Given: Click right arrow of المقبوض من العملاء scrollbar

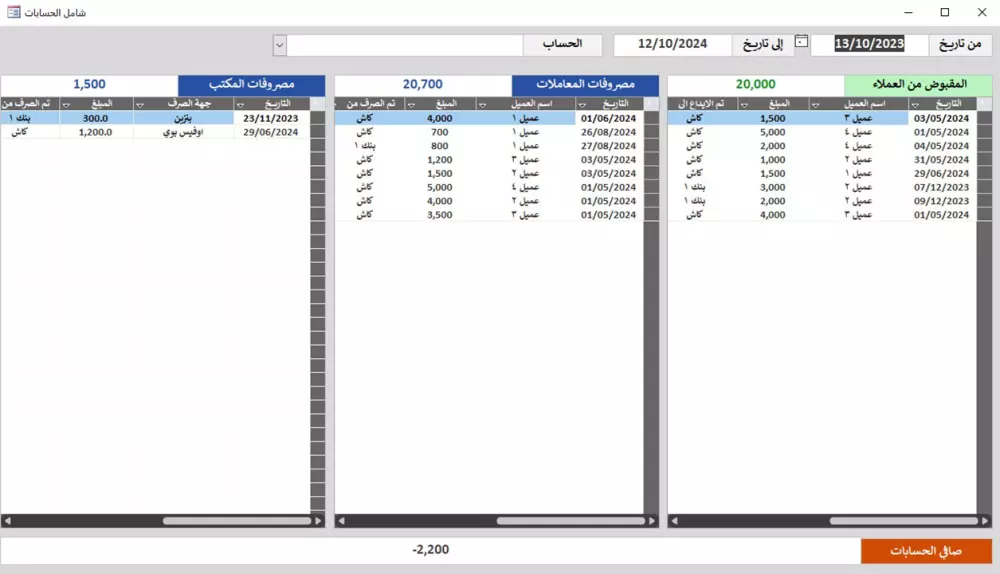Looking at the screenshot, I should click(985, 521).
